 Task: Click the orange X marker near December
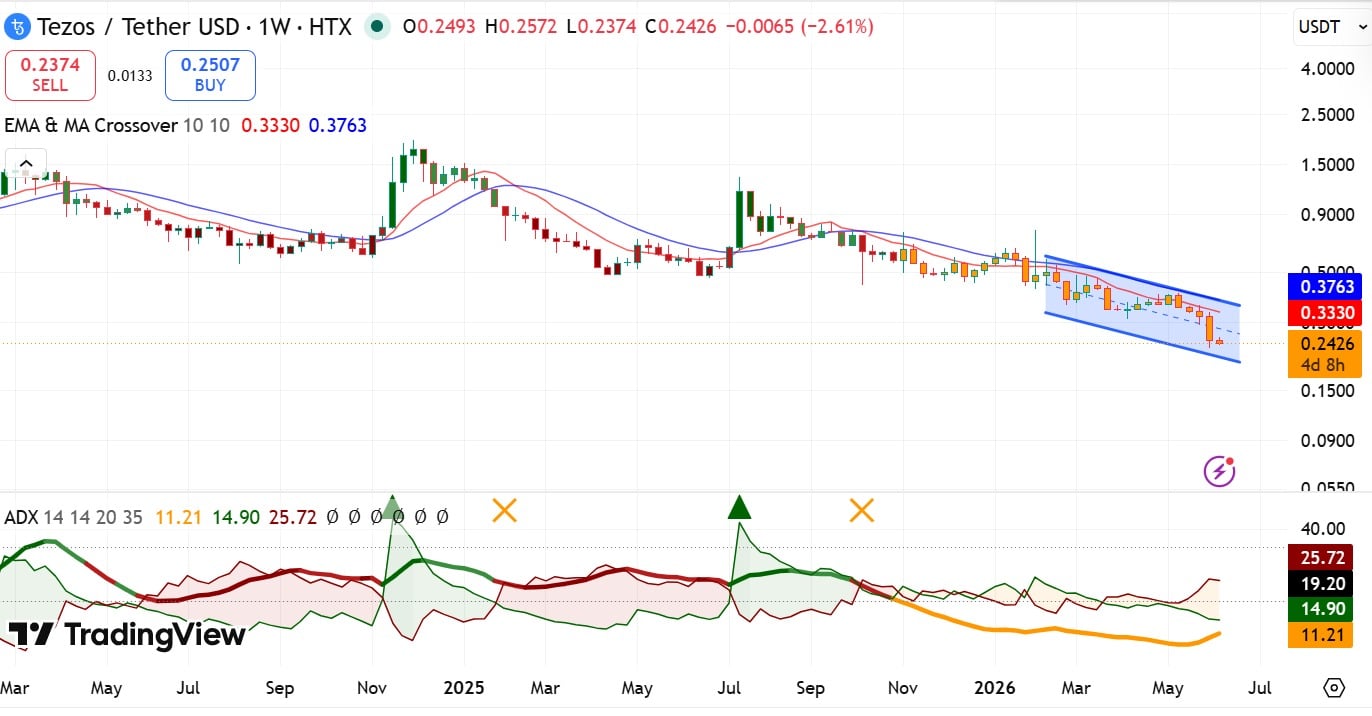(504, 511)
